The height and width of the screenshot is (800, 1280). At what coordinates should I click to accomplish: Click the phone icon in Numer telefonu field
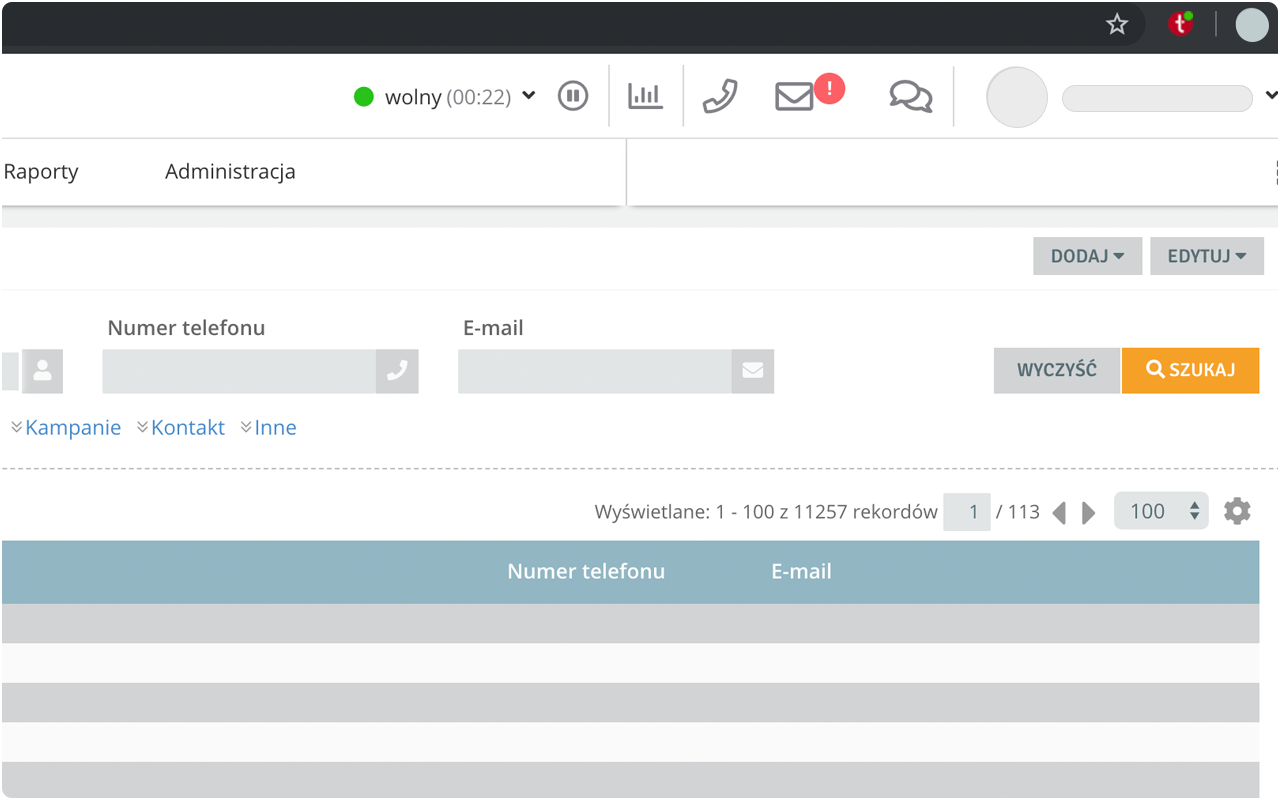397,371
